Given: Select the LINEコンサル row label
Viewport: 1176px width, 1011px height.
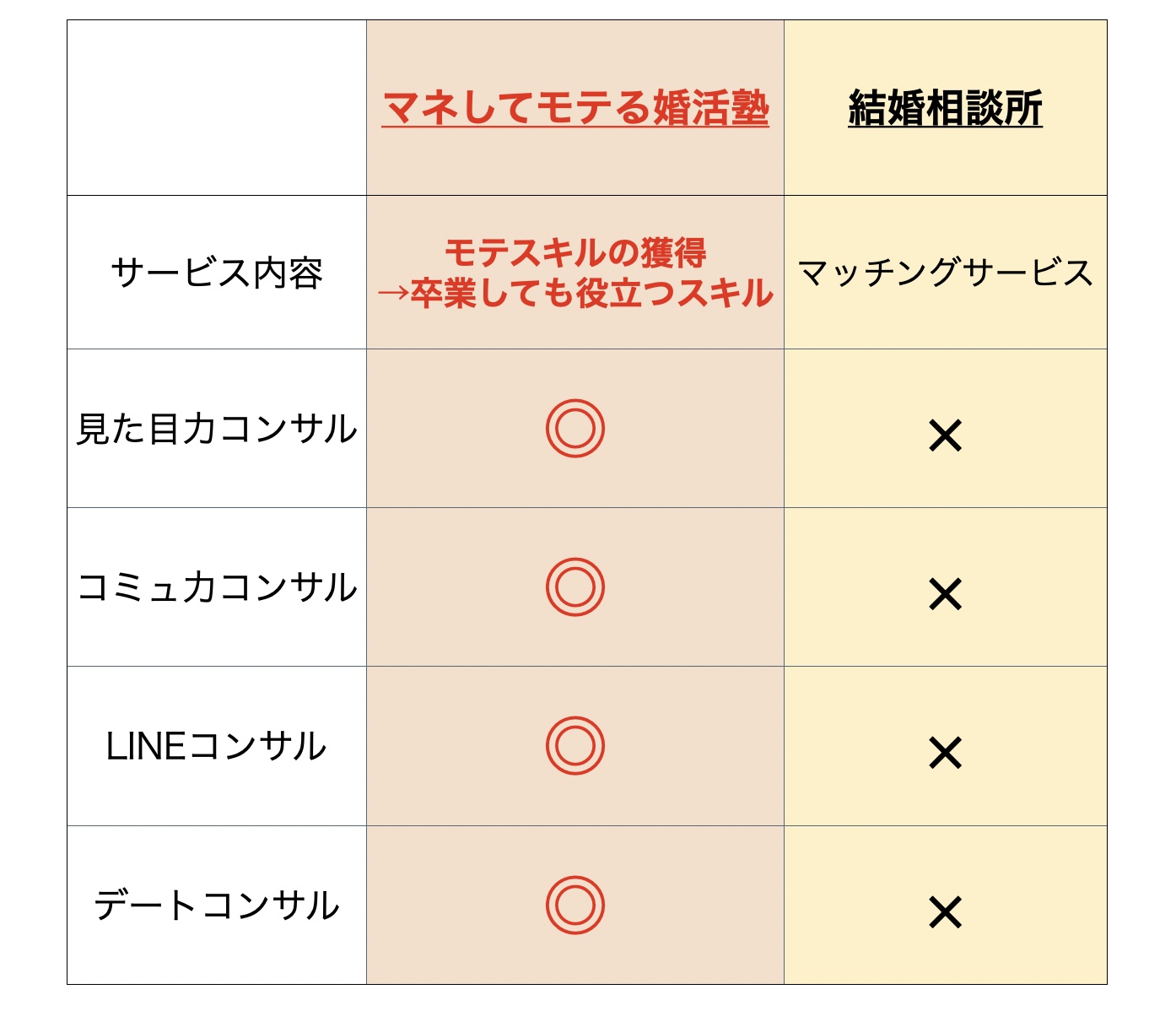Looking at the screenshot, I should point(217,746).
